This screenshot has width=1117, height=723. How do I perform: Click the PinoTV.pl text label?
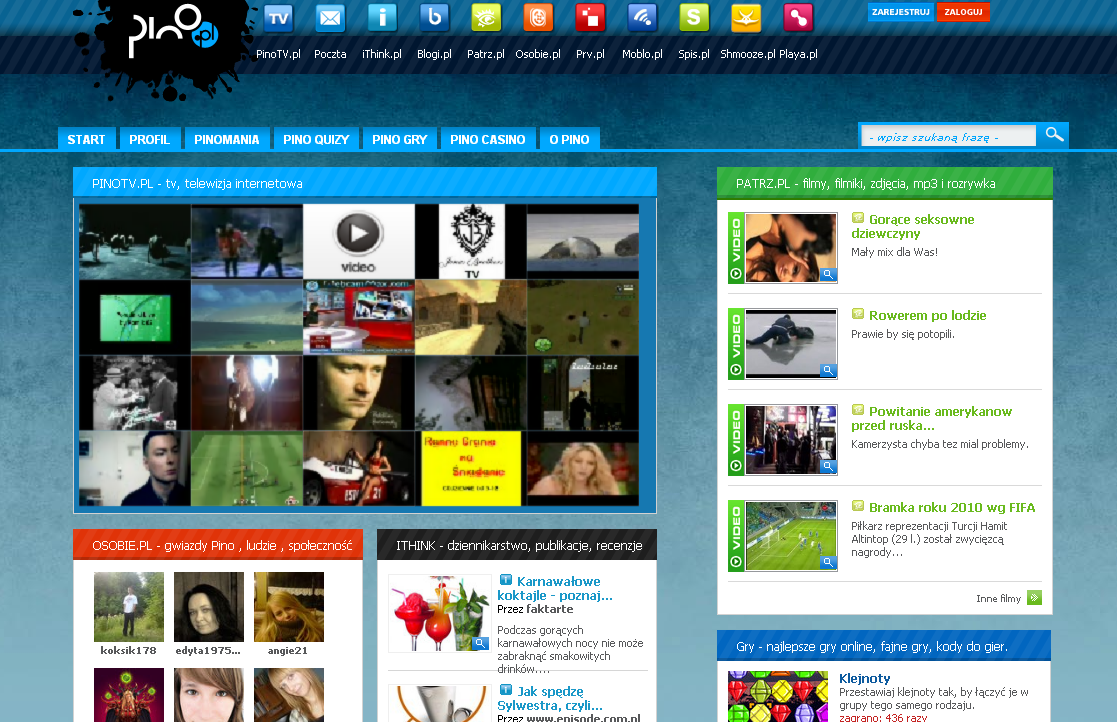click(279, 54)
